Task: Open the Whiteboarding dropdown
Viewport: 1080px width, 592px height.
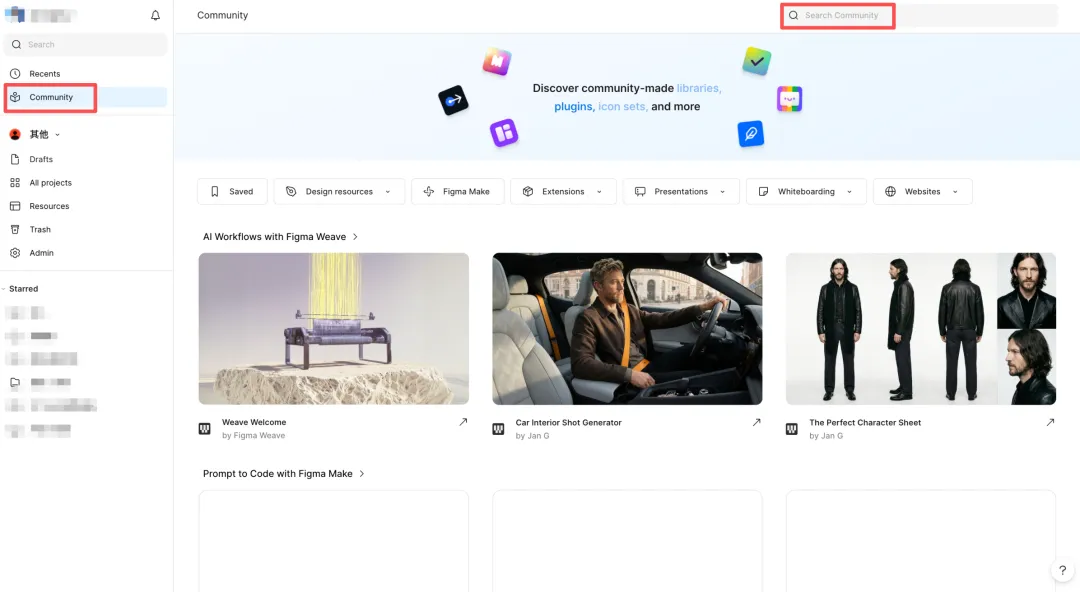Action: (806, 192)
